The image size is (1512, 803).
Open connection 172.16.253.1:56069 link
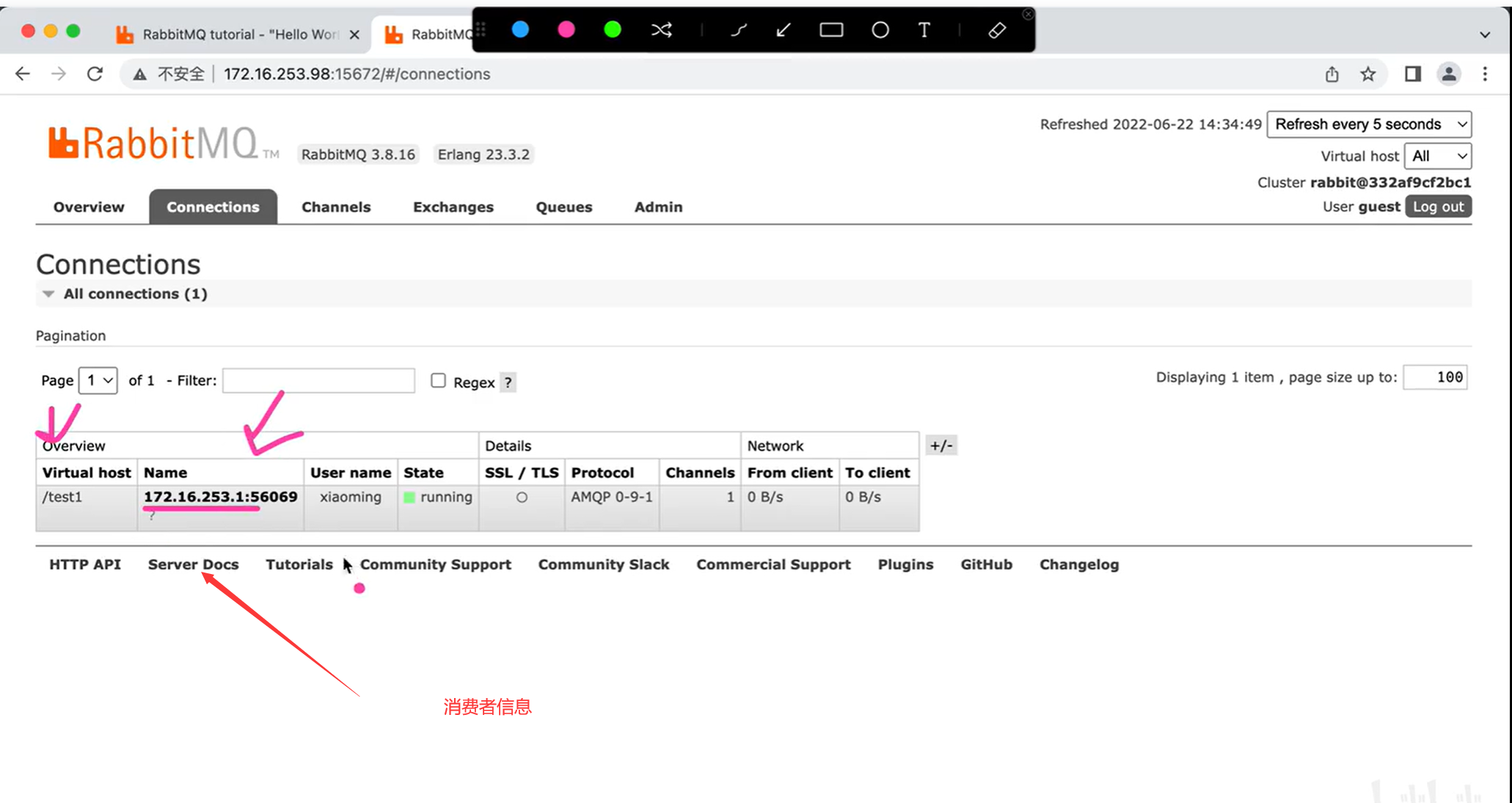(220, 497)
